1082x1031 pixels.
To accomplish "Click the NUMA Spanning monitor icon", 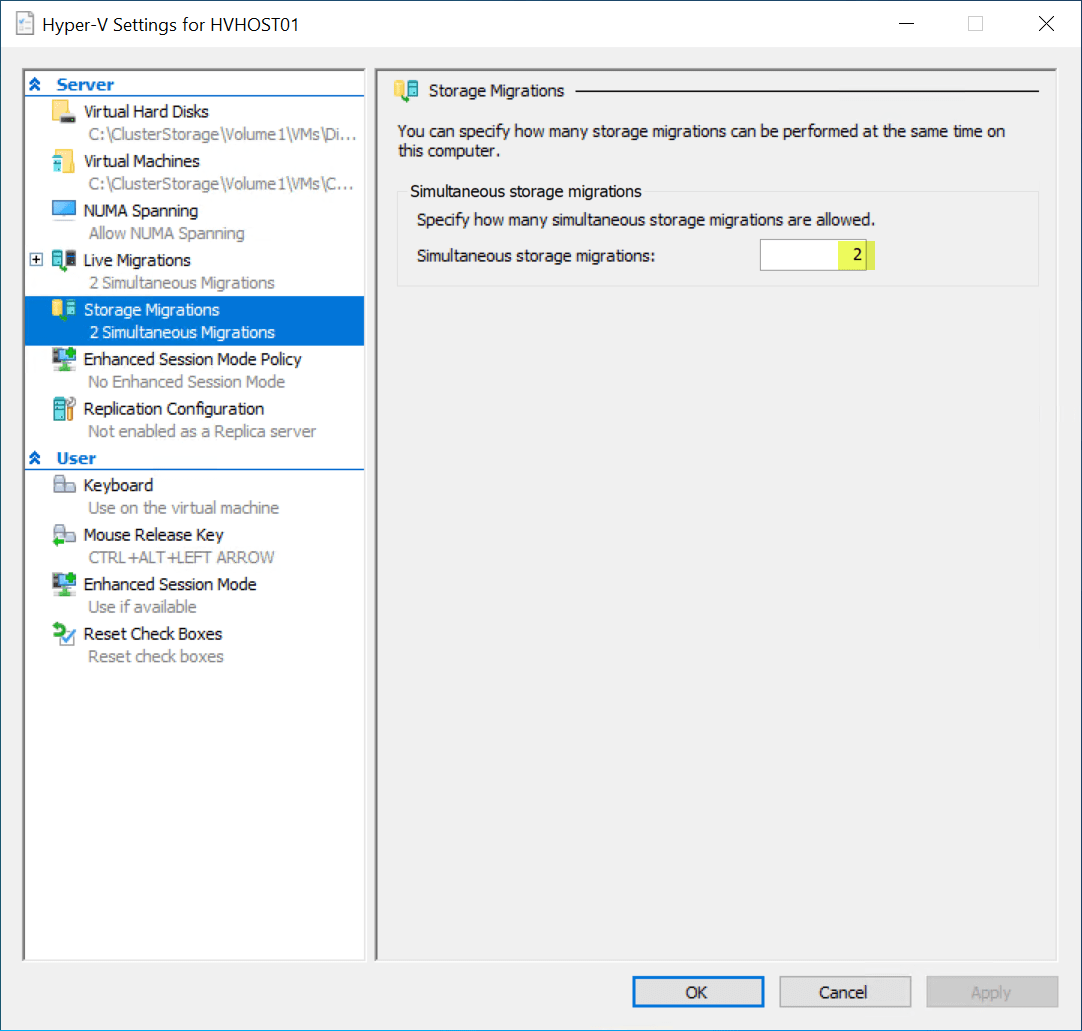I will coord(63,210).
